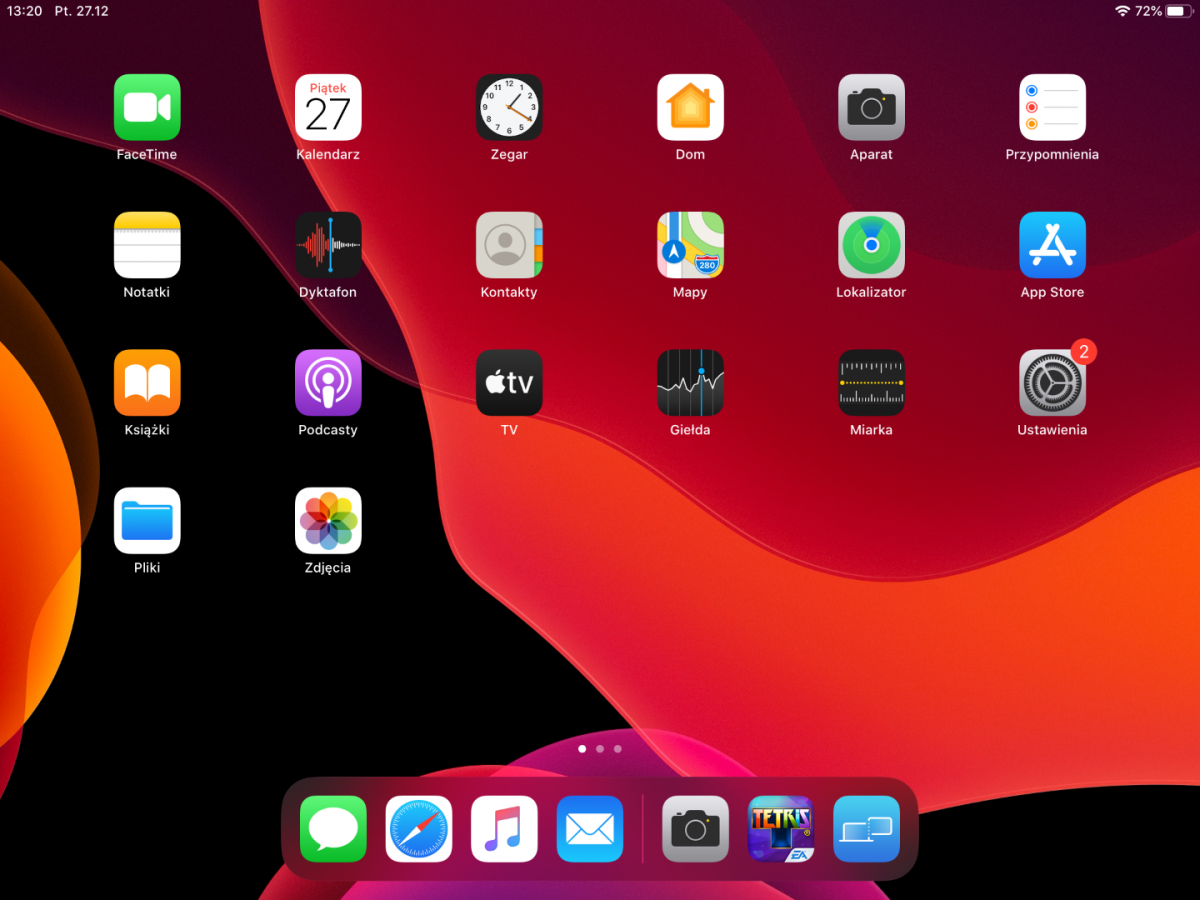Screen dimensions: 1200x900
Task: Open the Podcasty app
Action: (328, 383)
